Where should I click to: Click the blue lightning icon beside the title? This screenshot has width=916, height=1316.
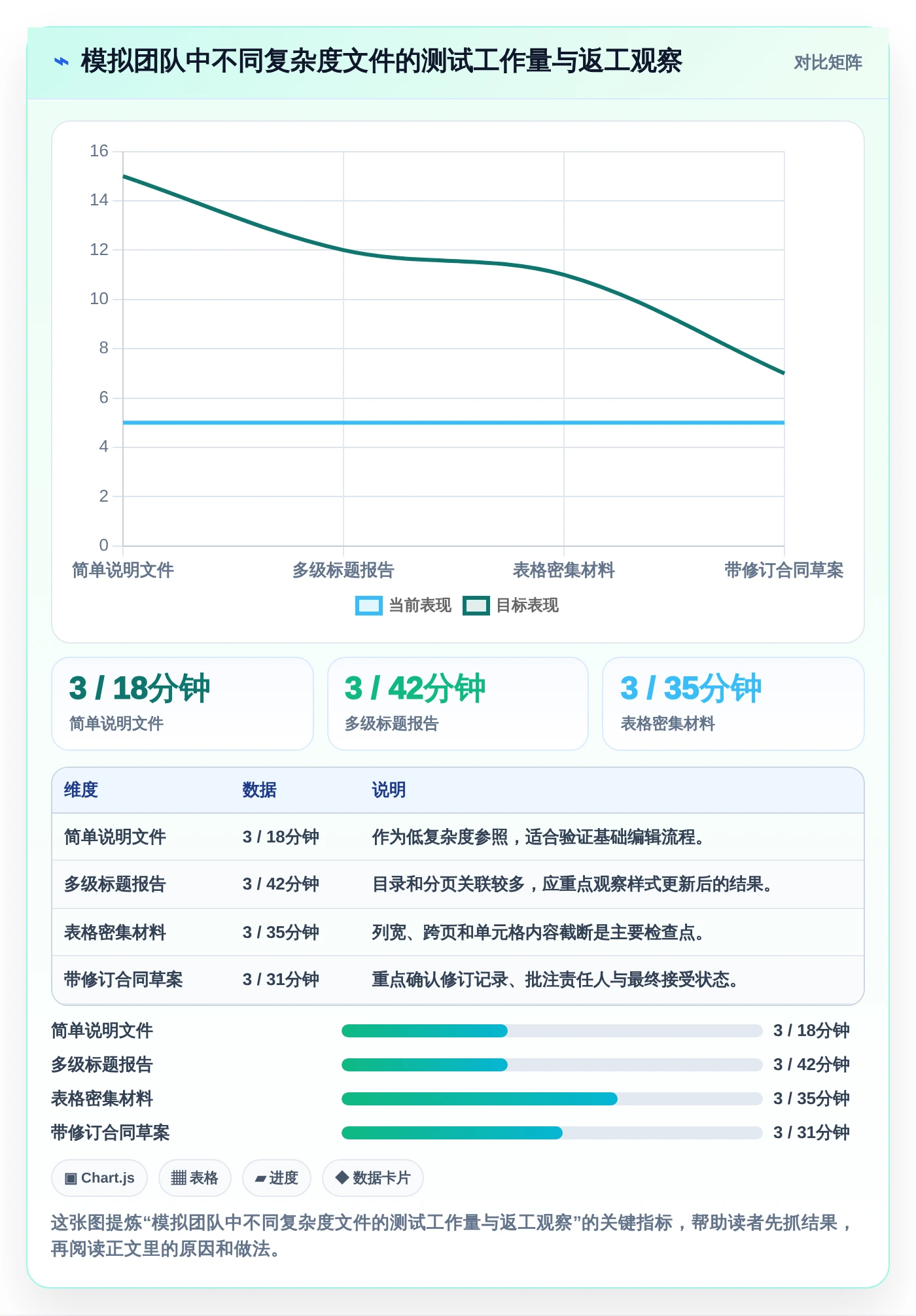tap(62, 62)
